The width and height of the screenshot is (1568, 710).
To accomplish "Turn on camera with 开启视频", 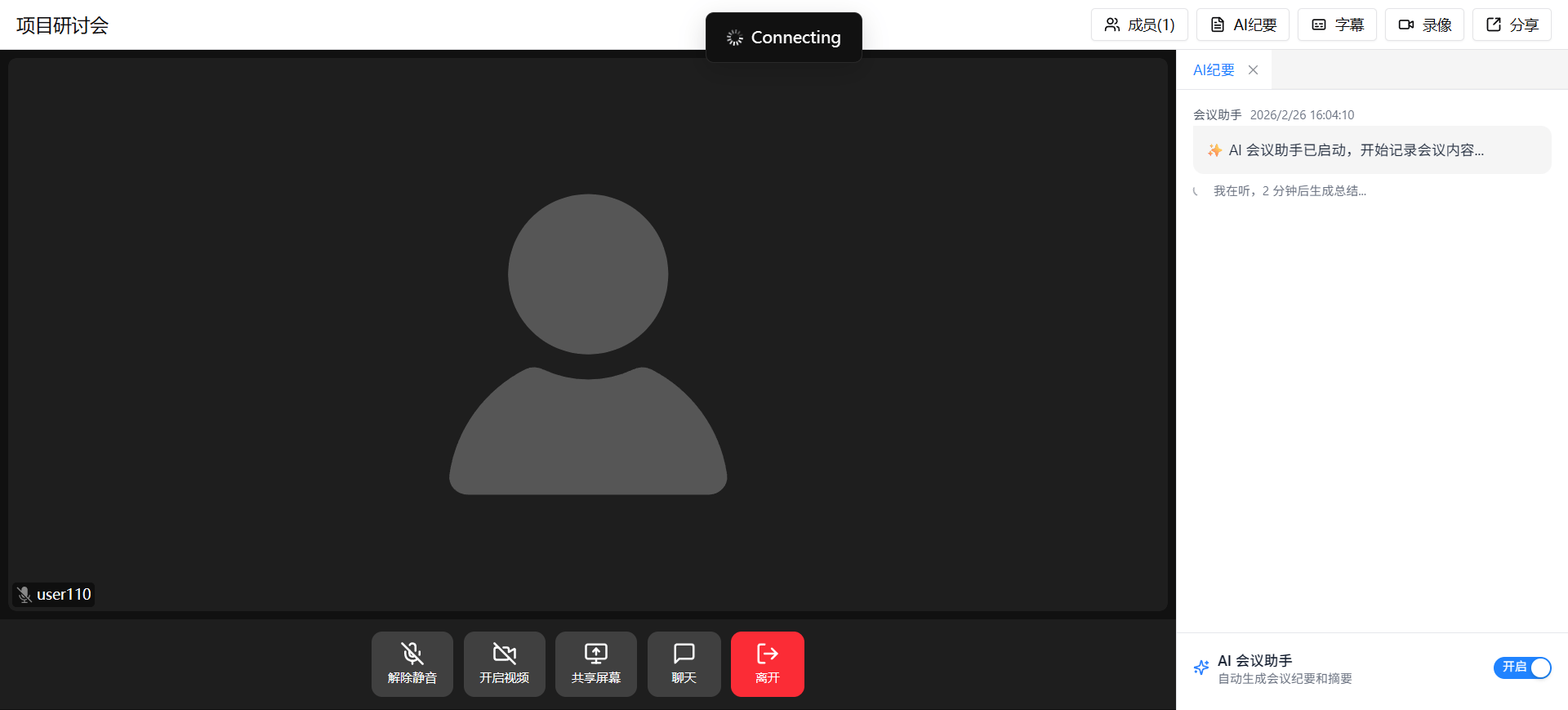I will 504,663.
